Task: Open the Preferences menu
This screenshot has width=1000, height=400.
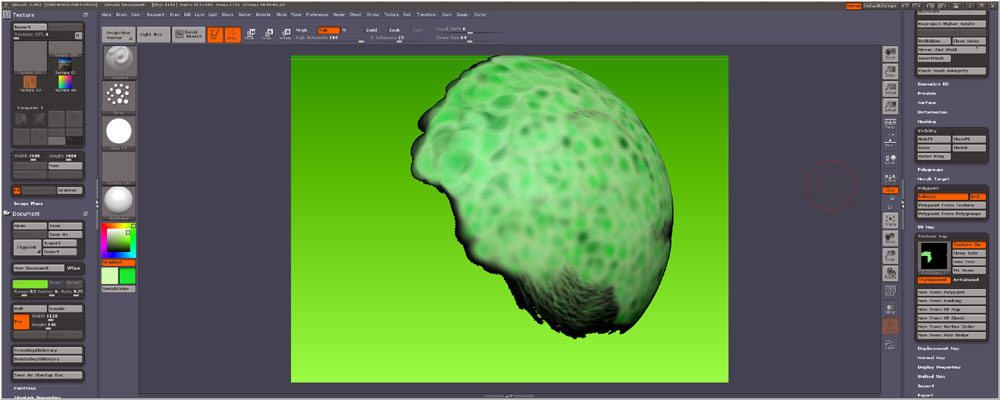Action: click(318, 17)
